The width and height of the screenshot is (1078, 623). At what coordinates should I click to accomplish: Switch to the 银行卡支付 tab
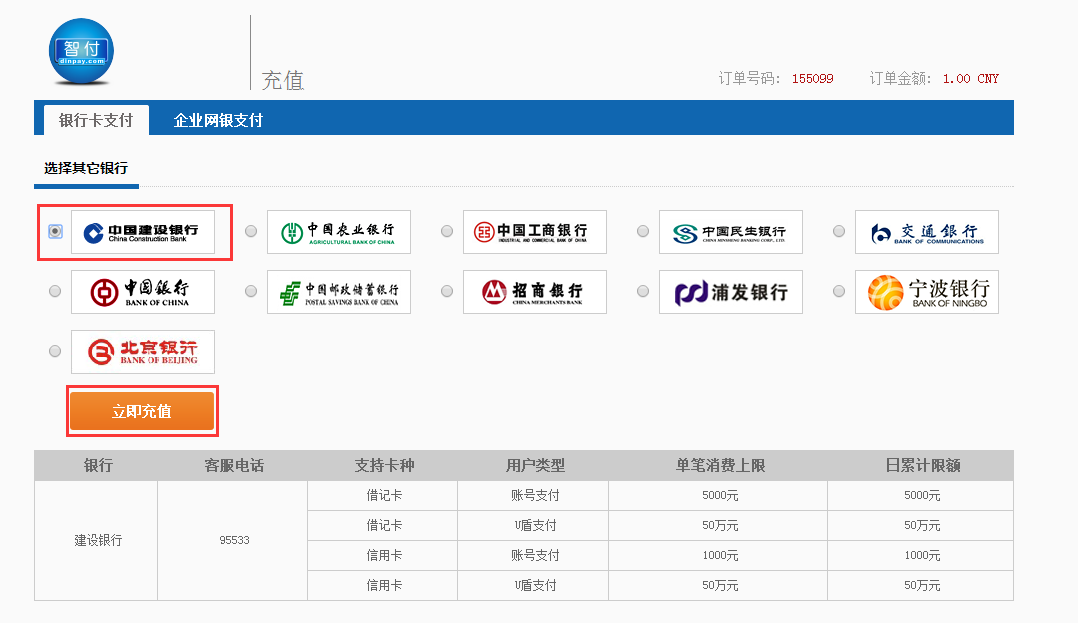point(96,120)
